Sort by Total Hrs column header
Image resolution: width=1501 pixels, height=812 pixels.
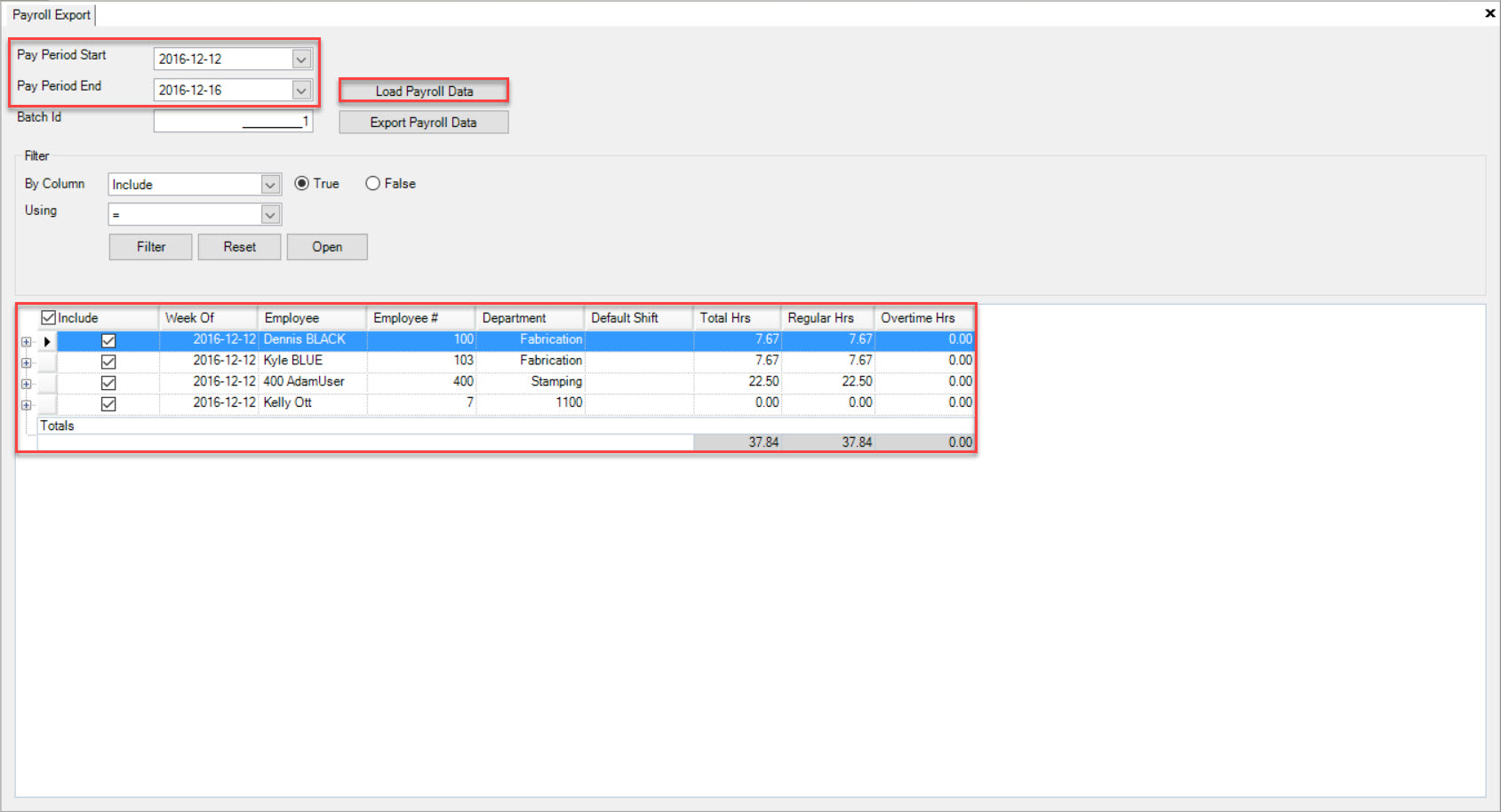click(737, 318)
